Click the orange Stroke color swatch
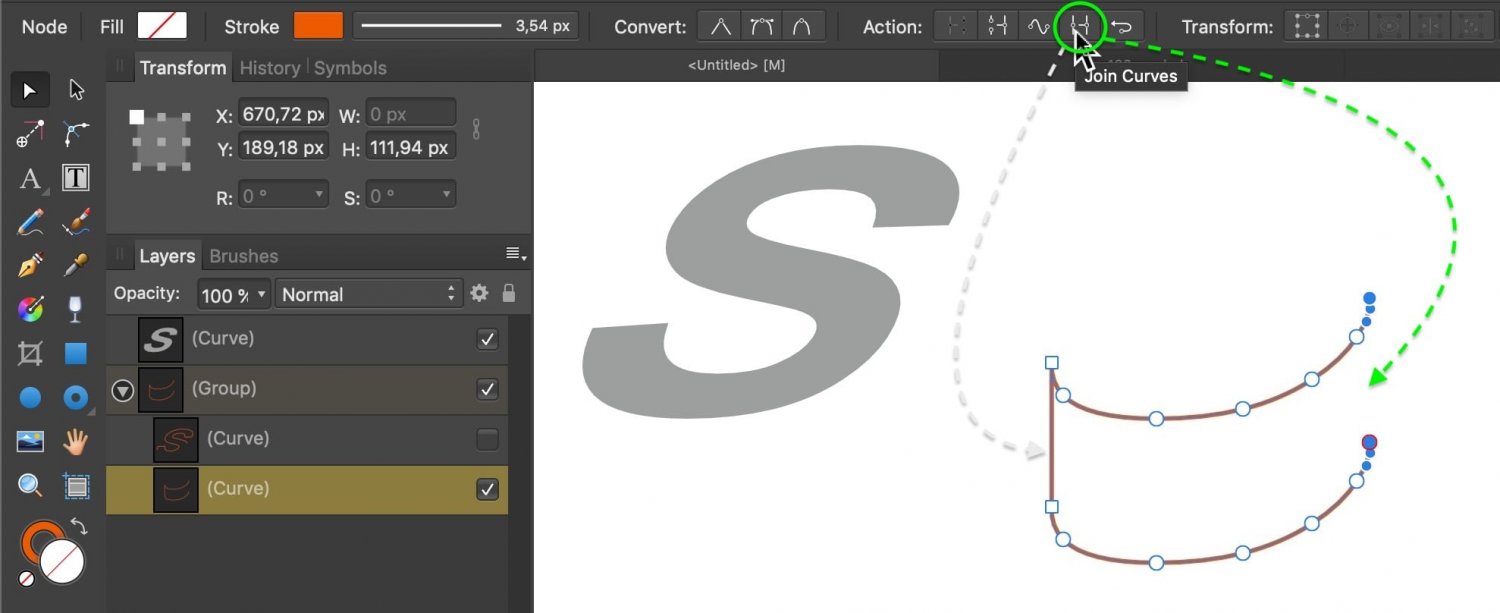1500x613 pixels. click(x=318, y=27)
